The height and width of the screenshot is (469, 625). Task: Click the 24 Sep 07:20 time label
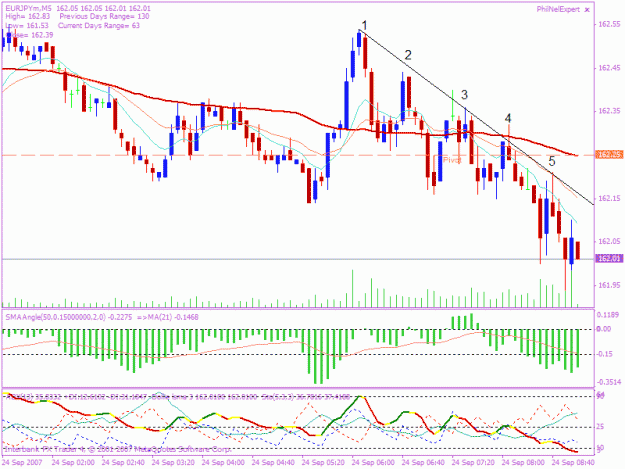pos(473,463)
